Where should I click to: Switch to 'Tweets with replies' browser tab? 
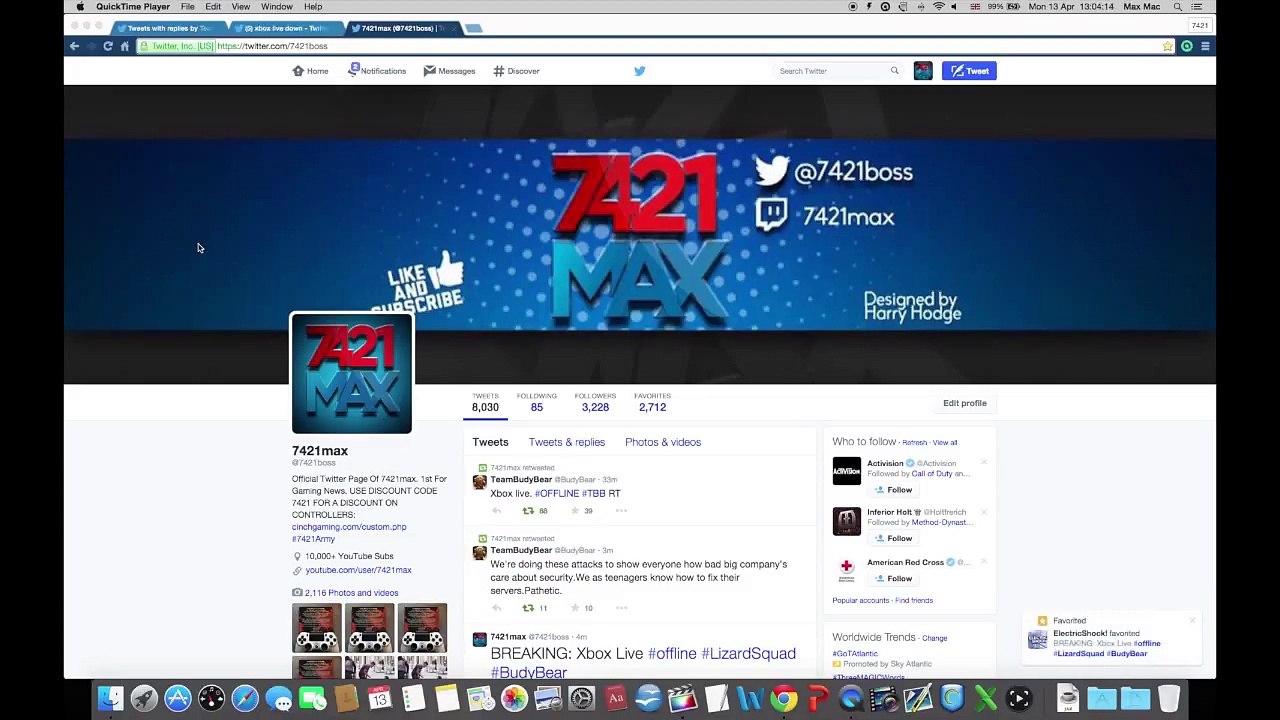(x=170, y=28)
